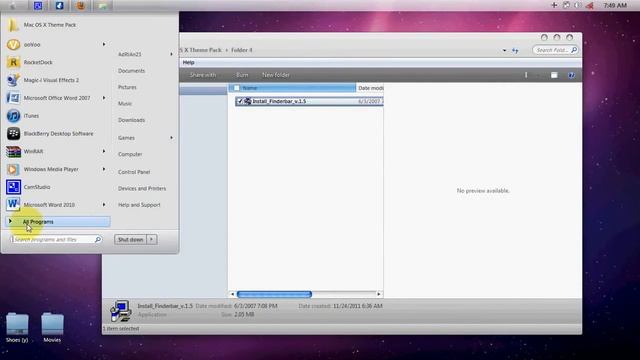
Task: Click the blue taskbar icon next to CamStudio
Action: tap(60, 5)
